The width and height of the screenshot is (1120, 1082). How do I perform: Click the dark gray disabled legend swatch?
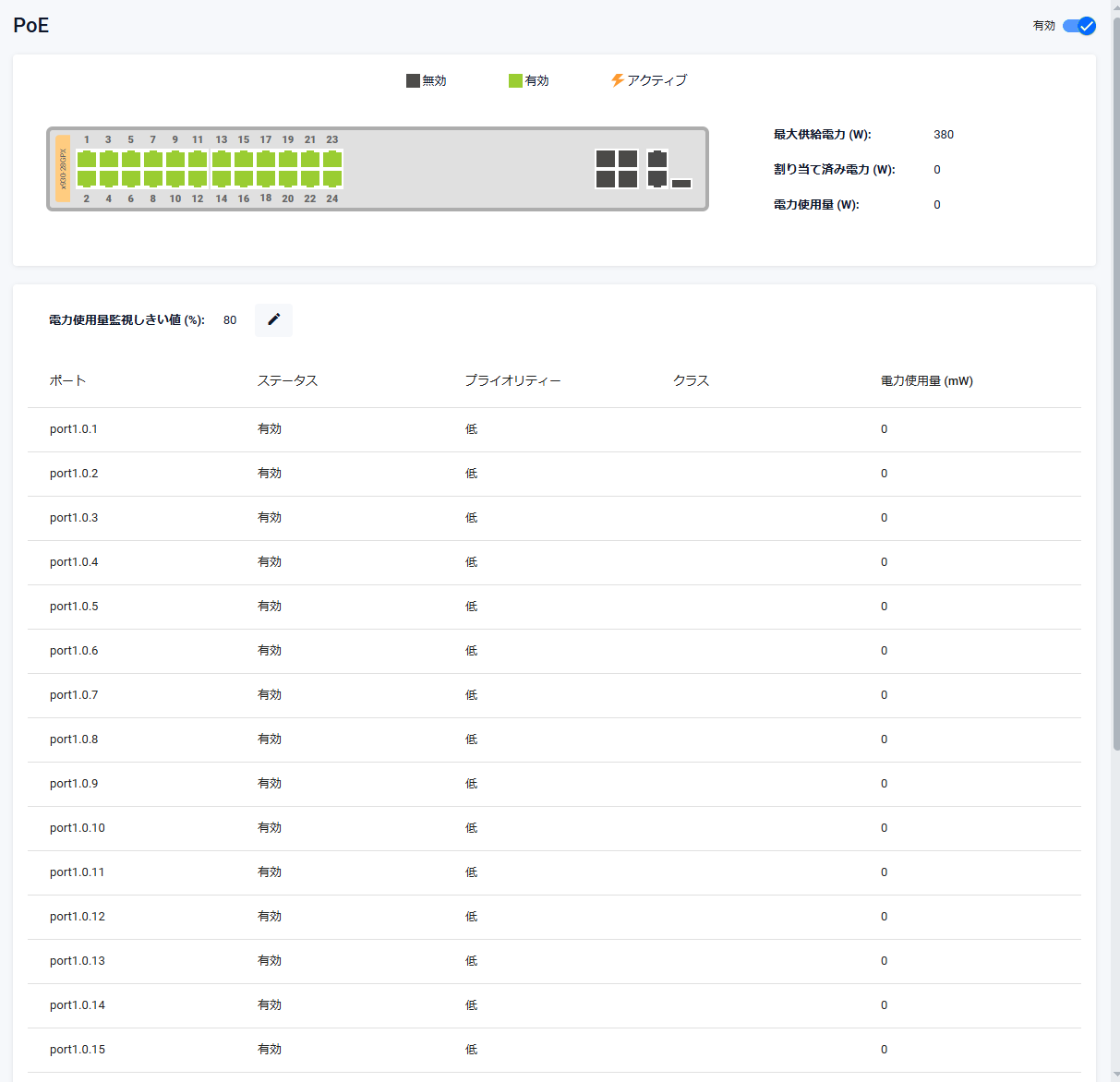click(413, 80)
